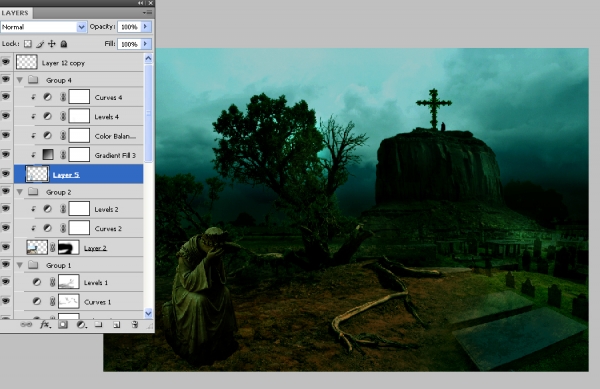This screenshot has height=389, width=600.
Task: Click the Curves 1 mask thumbnail
Action: [x=68, y=301]
